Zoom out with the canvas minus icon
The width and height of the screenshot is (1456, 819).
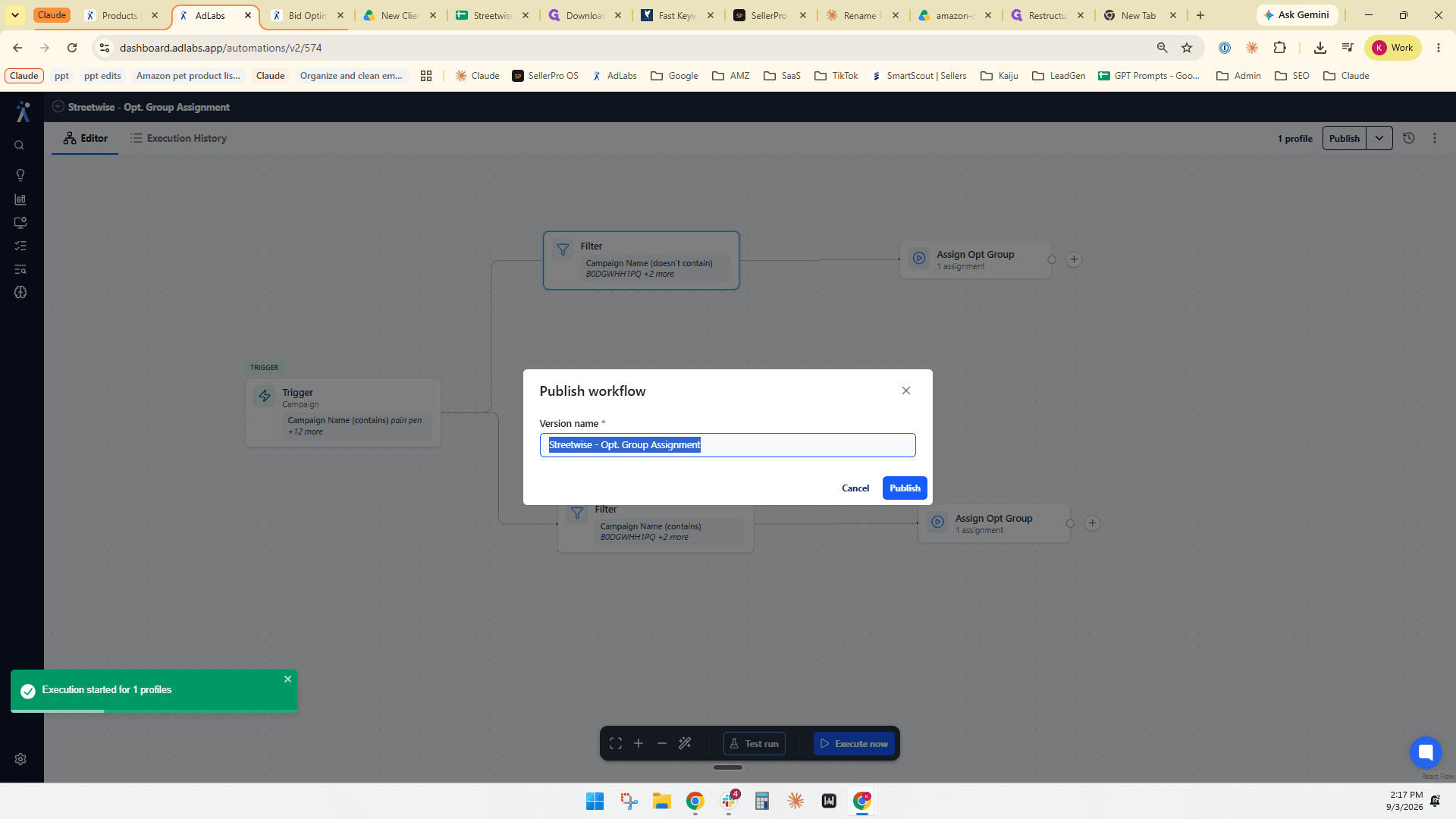(662, 744)
